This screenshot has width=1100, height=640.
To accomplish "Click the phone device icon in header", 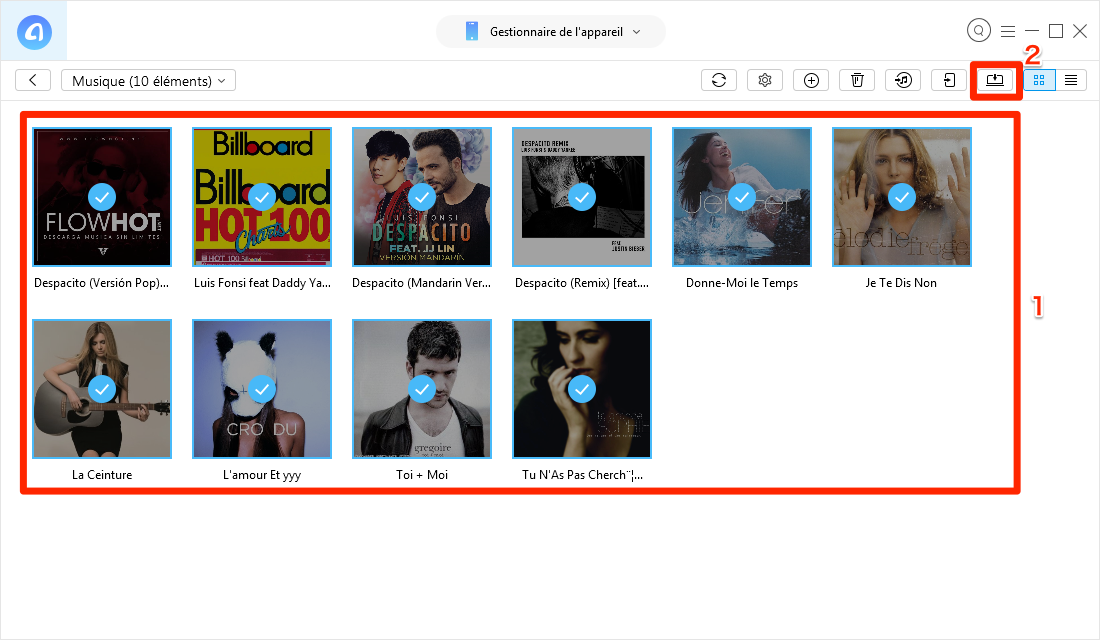I will pyautogui.click(x=472, y=32).
